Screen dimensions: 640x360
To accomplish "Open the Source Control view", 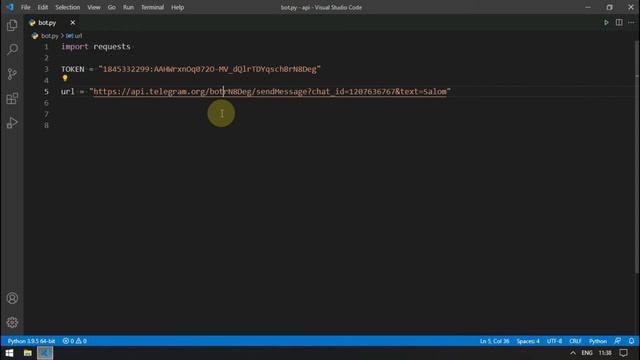I will (12, 74).
